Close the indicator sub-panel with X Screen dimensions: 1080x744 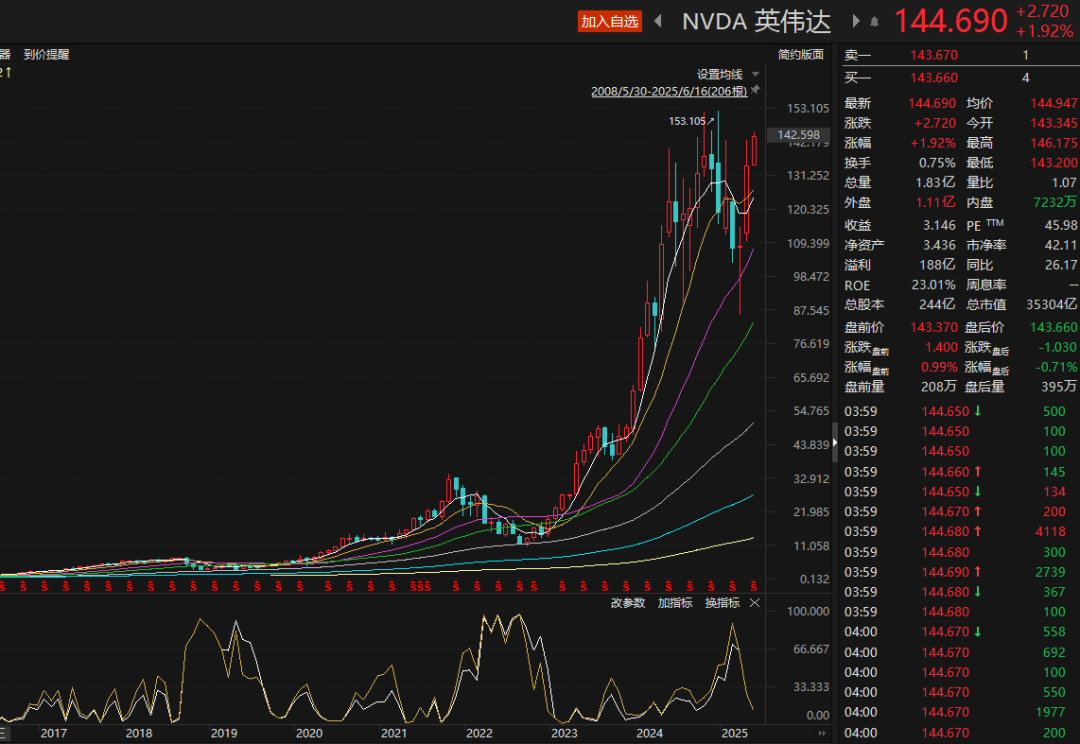pos(754,603)
